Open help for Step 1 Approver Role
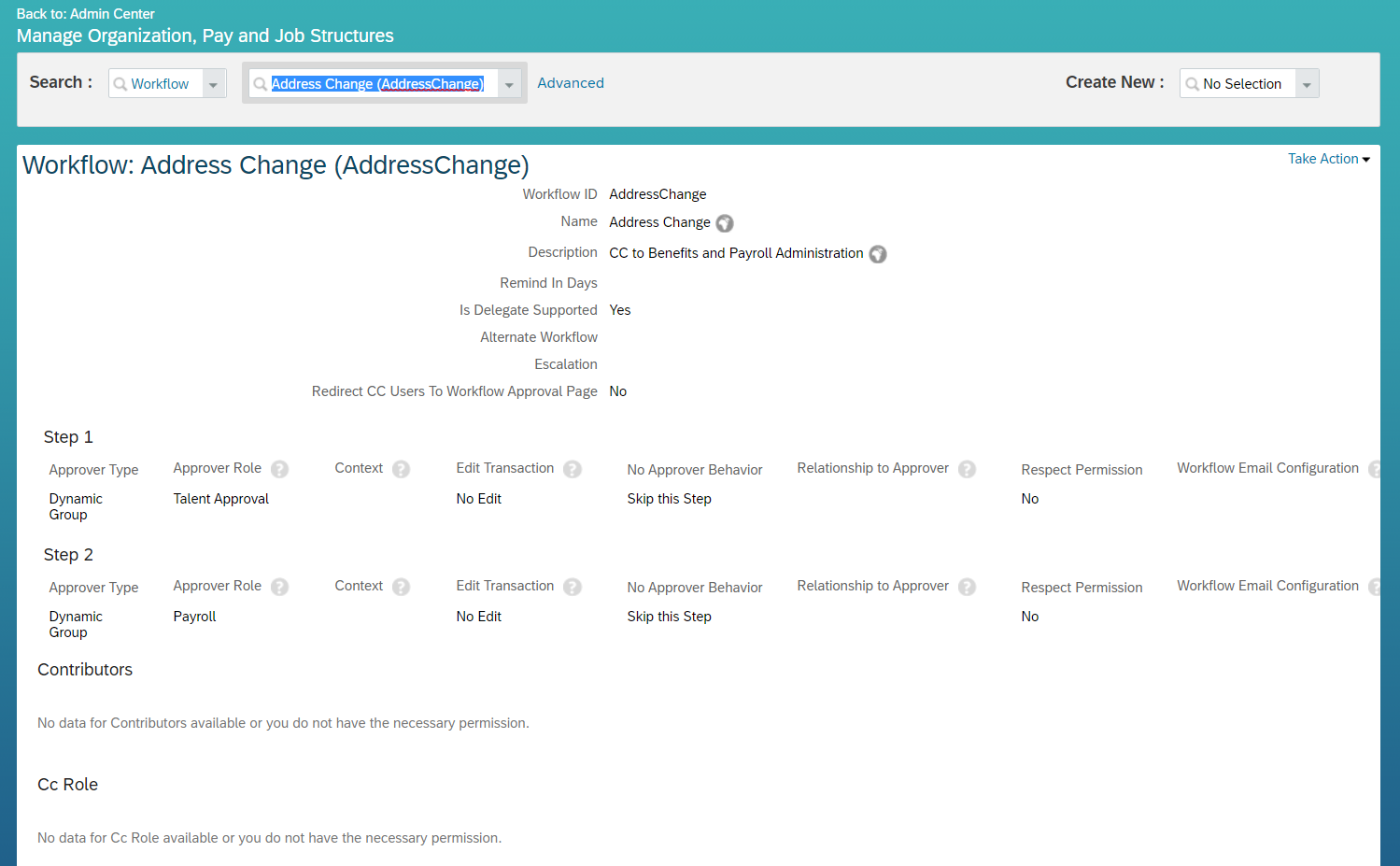The width and height of the screenshot is (1400, 866). click(x=279, y=469)
